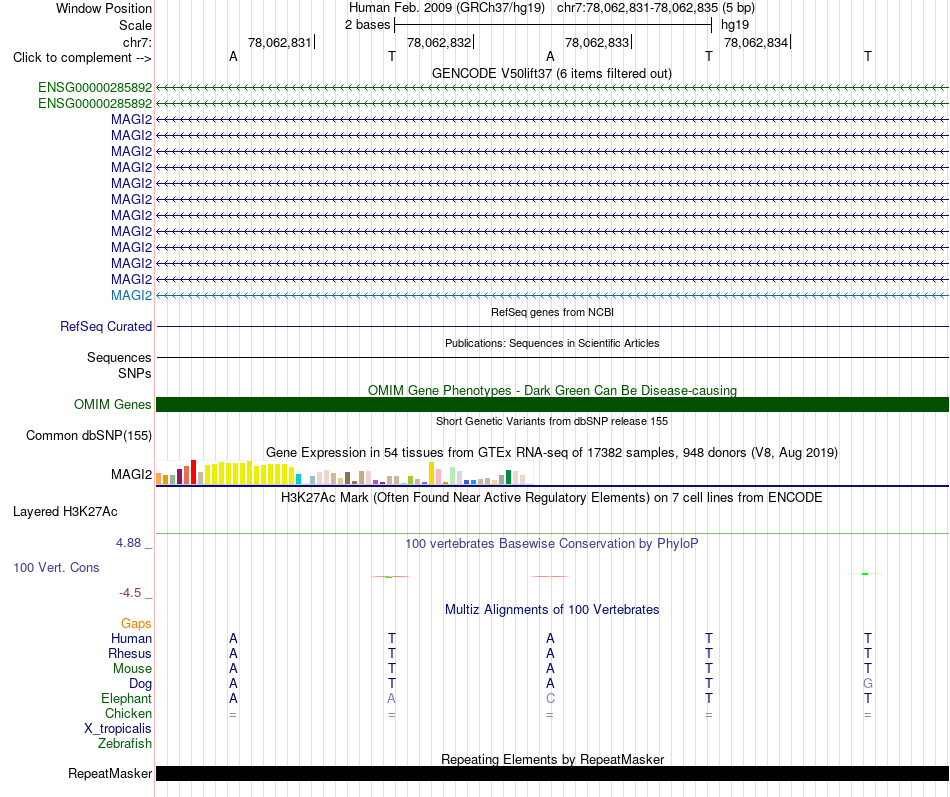Click the gray A base in Elephant row

click(391, 698)
